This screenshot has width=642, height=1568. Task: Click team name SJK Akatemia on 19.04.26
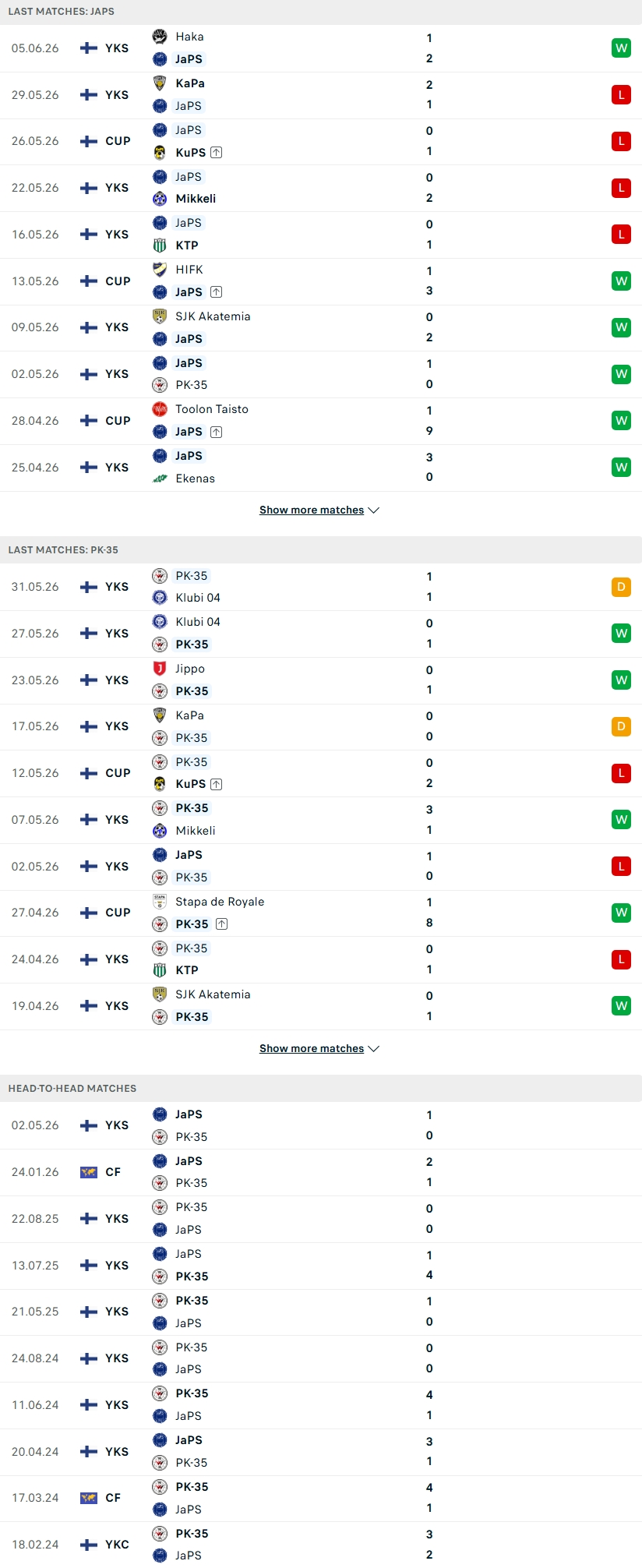point(213,994)
